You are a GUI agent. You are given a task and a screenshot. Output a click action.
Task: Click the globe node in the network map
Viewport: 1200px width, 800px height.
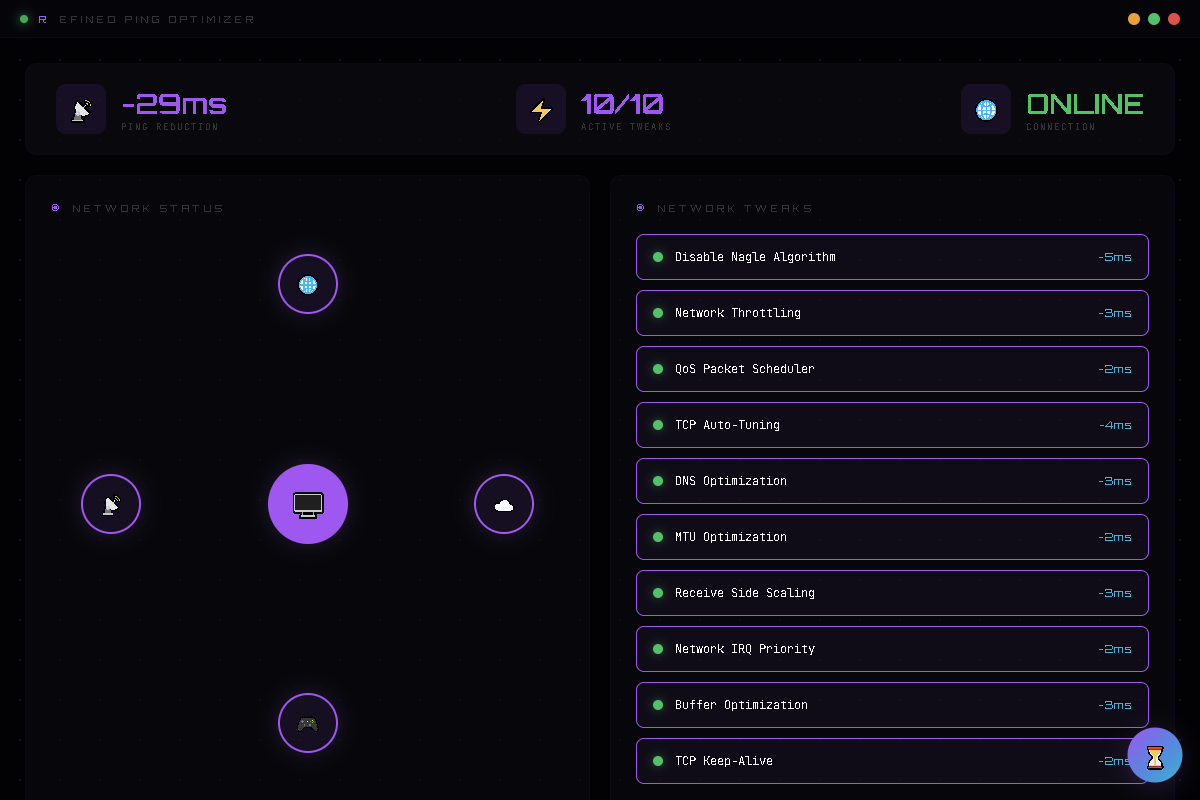tap(308, 284)
